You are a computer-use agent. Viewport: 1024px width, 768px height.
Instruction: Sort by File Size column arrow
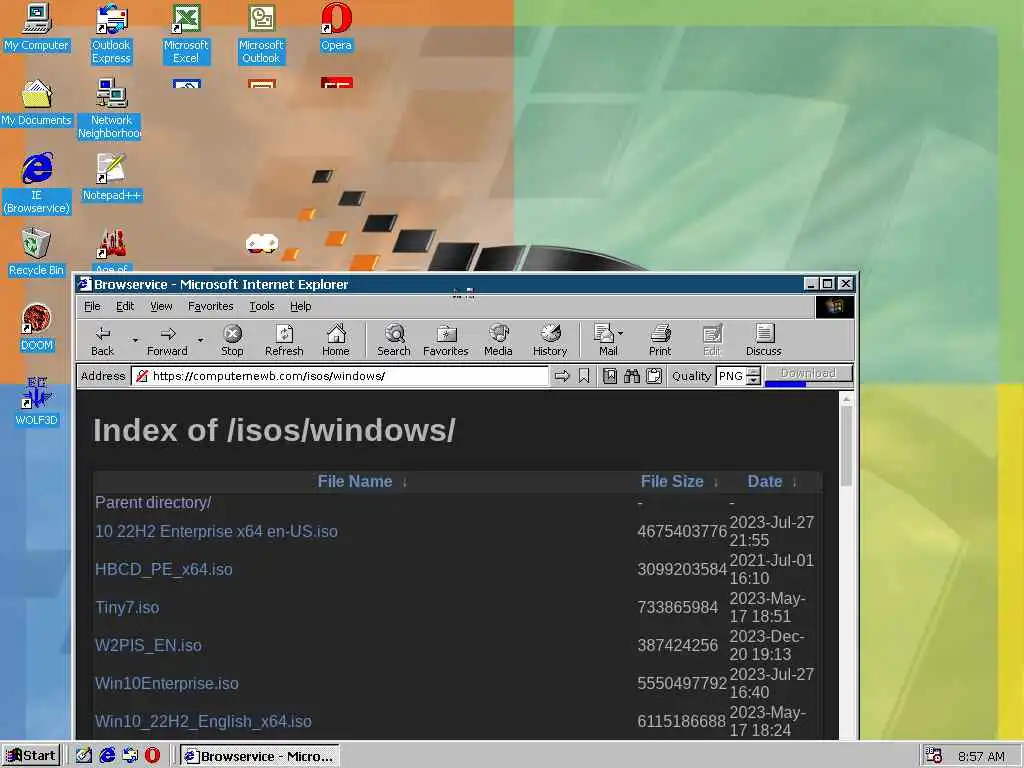(x=716, y=483)
